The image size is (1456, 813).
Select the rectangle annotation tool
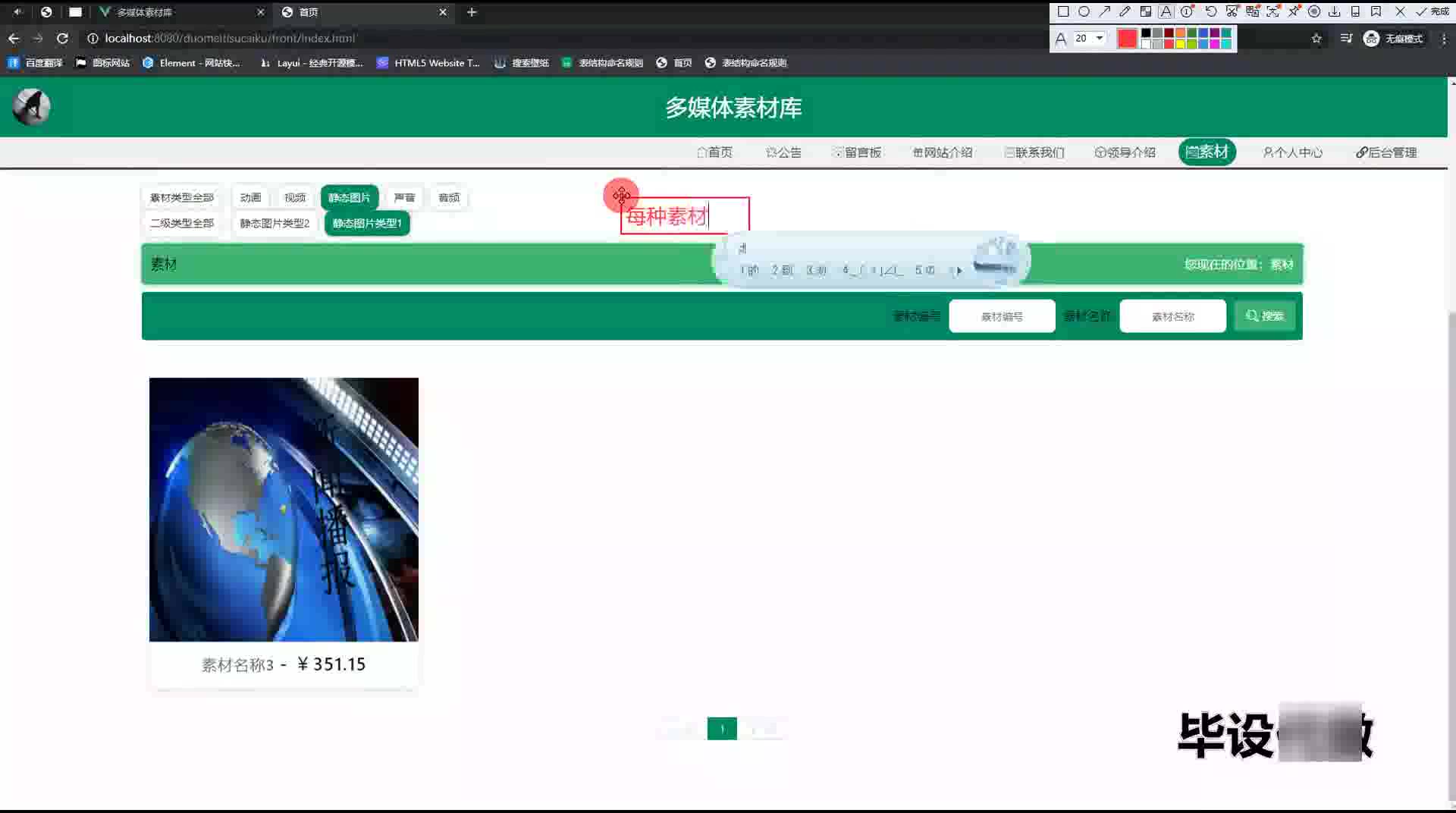point(1063,11)
